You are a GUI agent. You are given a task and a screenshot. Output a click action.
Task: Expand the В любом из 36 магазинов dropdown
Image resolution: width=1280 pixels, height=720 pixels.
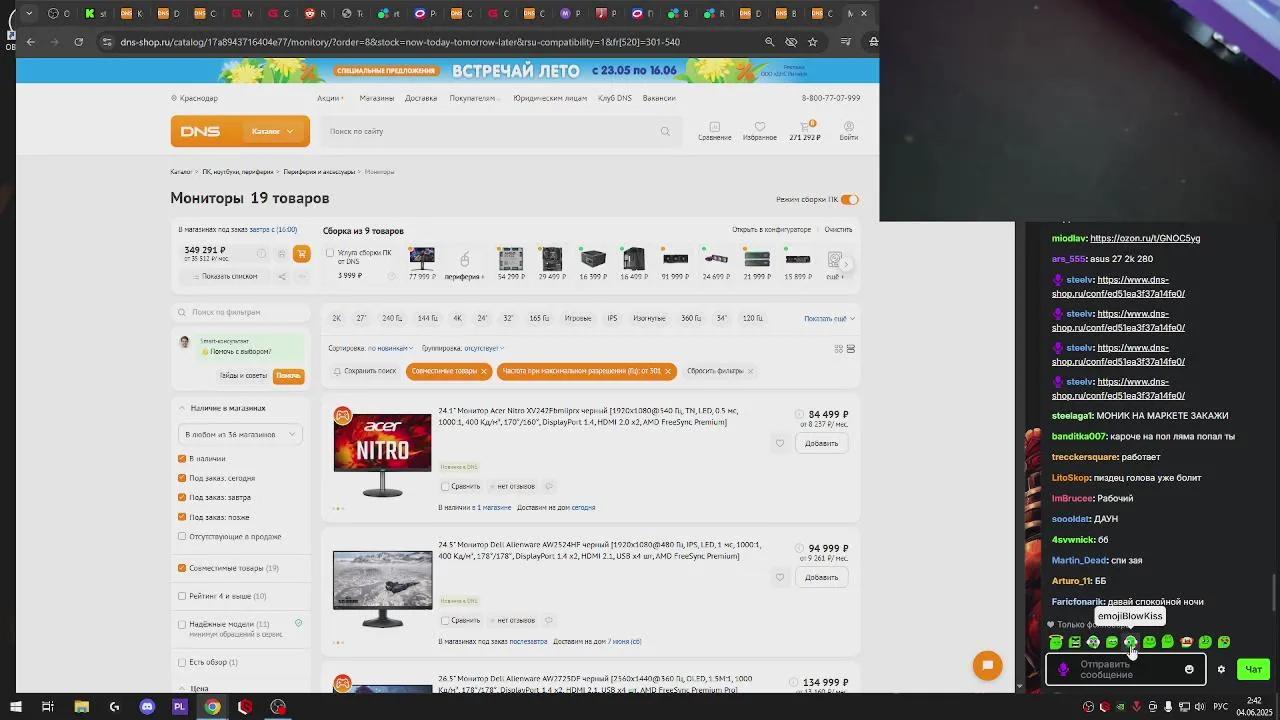coord(240,434)
